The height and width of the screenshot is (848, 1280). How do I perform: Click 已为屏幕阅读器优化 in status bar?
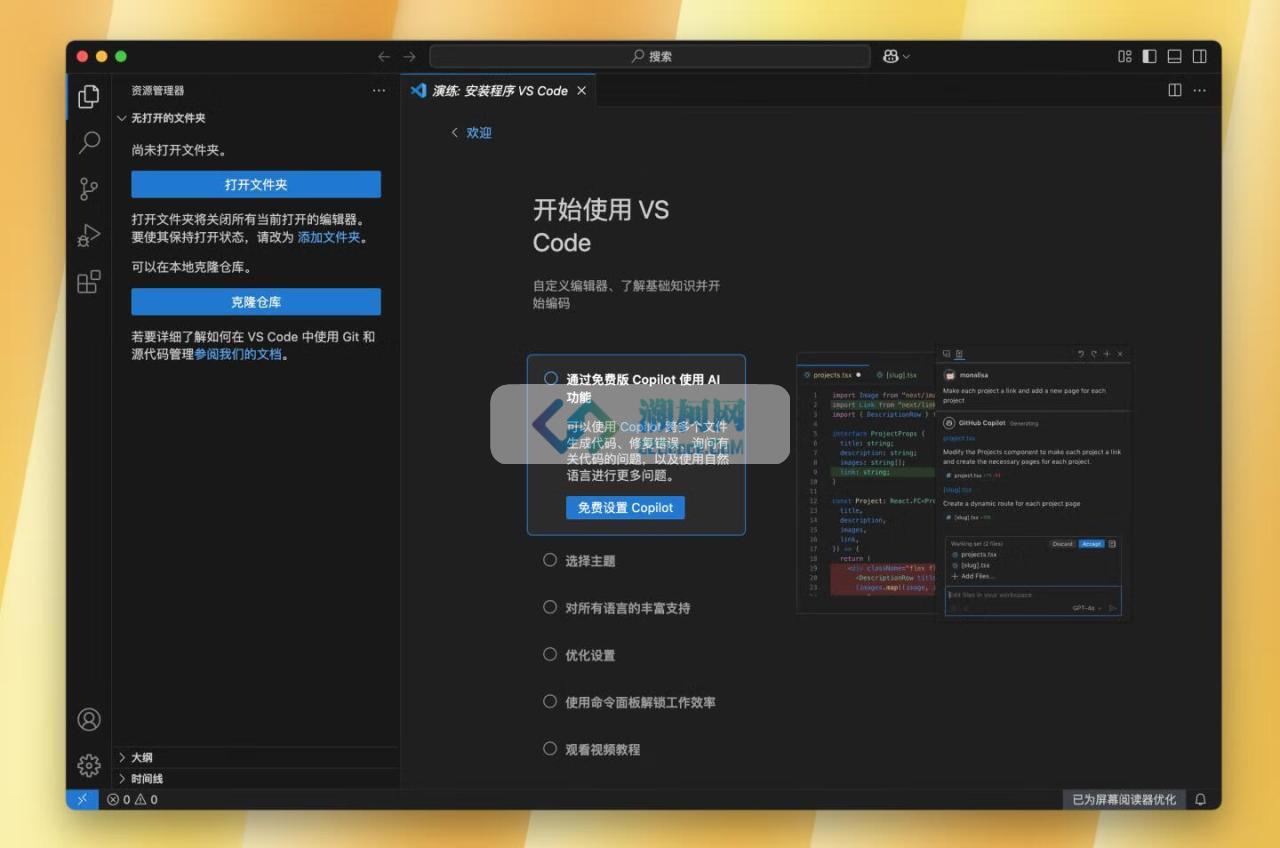pos(1124,799)
